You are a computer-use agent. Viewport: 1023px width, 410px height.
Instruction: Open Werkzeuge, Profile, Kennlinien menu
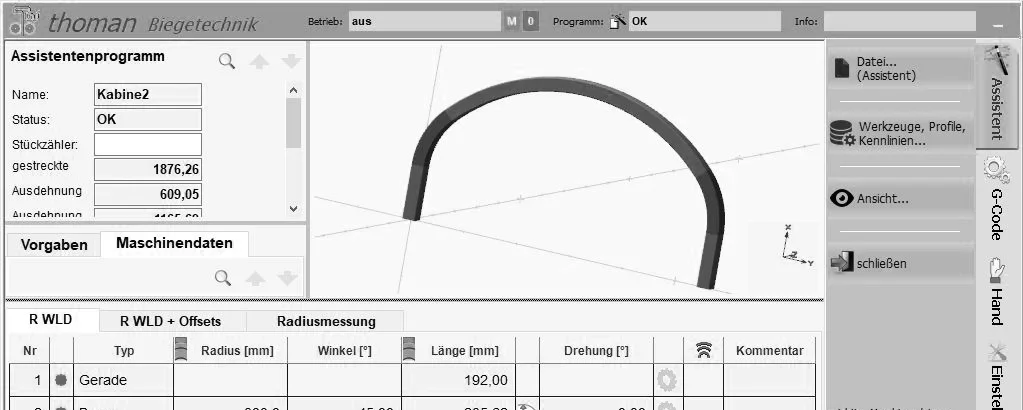pos(899,134)
